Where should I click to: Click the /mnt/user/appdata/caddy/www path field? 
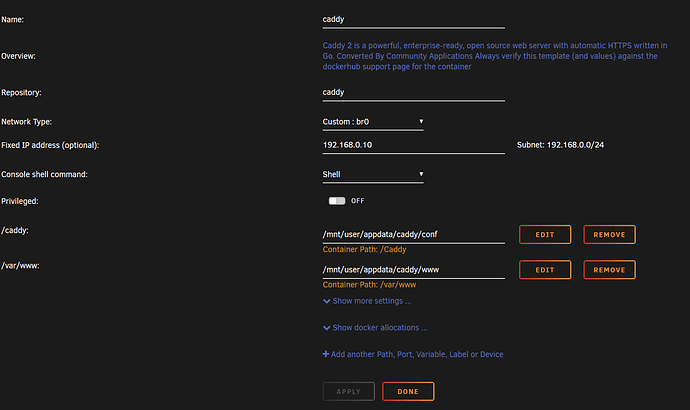click(x=413, y=270)
